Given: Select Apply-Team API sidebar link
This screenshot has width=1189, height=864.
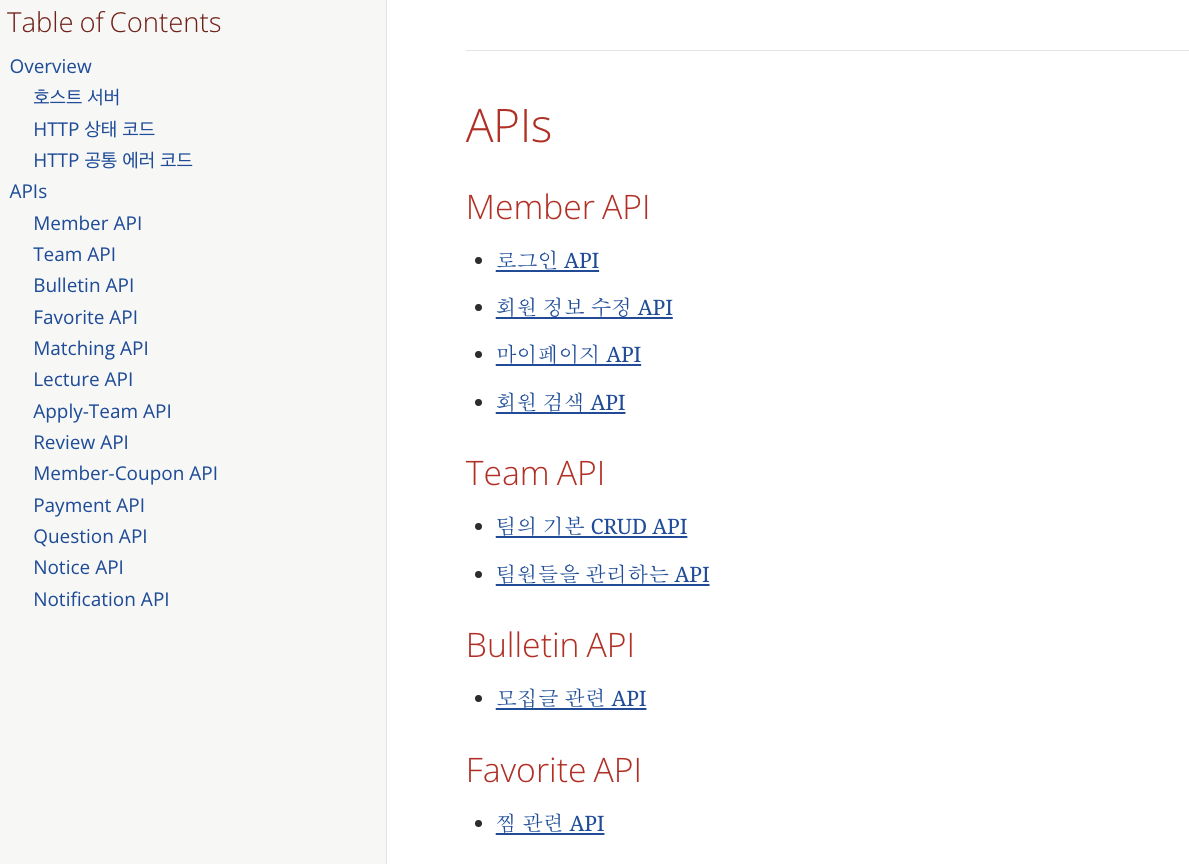Looking at the screenshot, I should [x=102, y=411].
